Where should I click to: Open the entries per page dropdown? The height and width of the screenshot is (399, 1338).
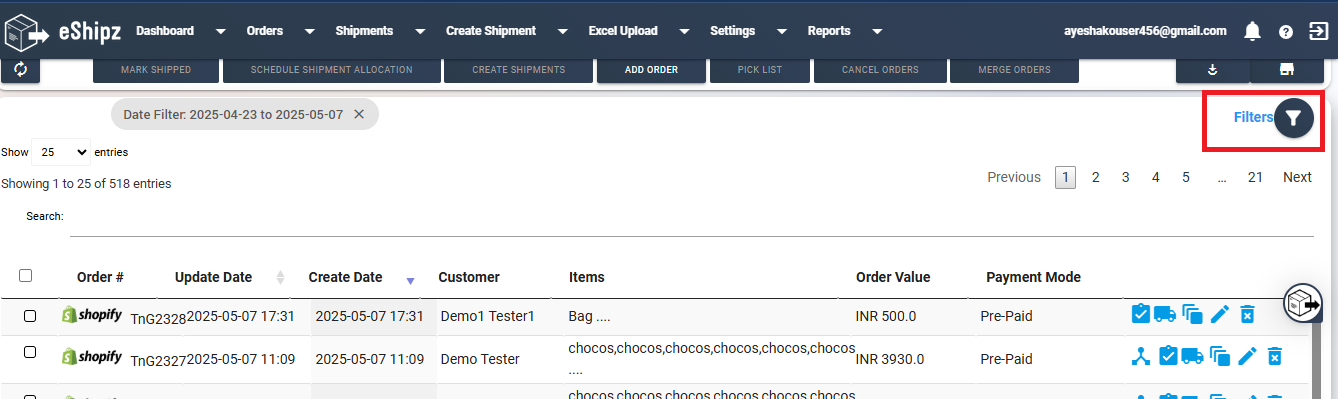click(x=61, y=153)
